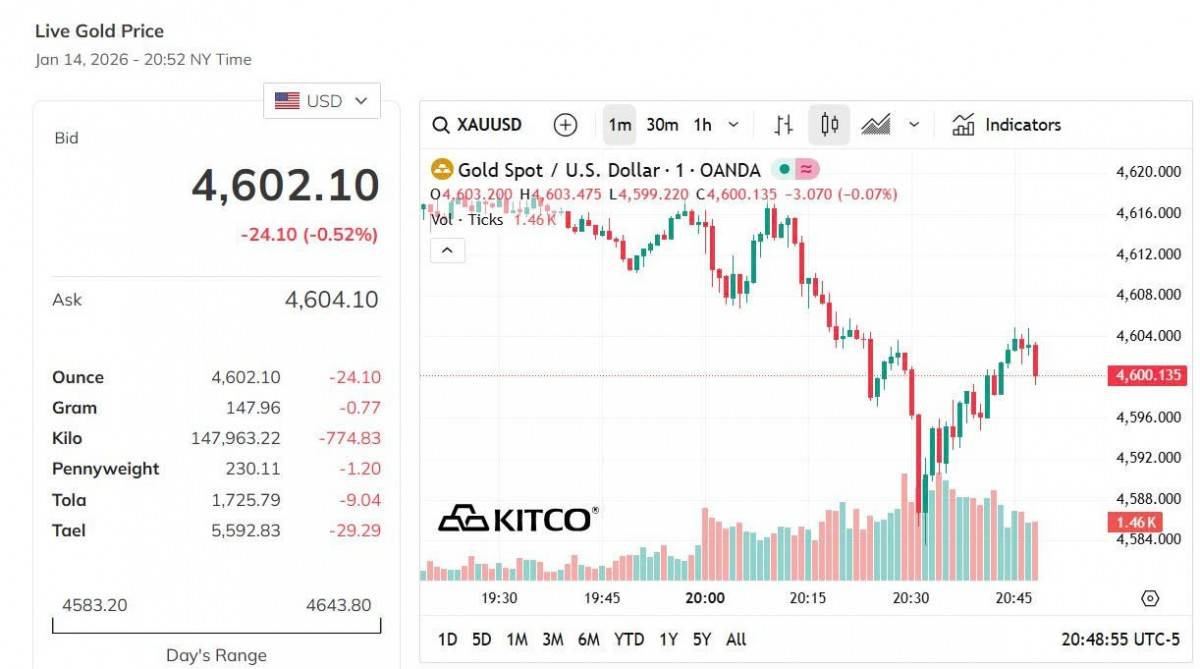Viewport: 1200px width, 669px height.
Task: Click the 20:48:55 UTC-5 timezone button
Action: 1120,639
